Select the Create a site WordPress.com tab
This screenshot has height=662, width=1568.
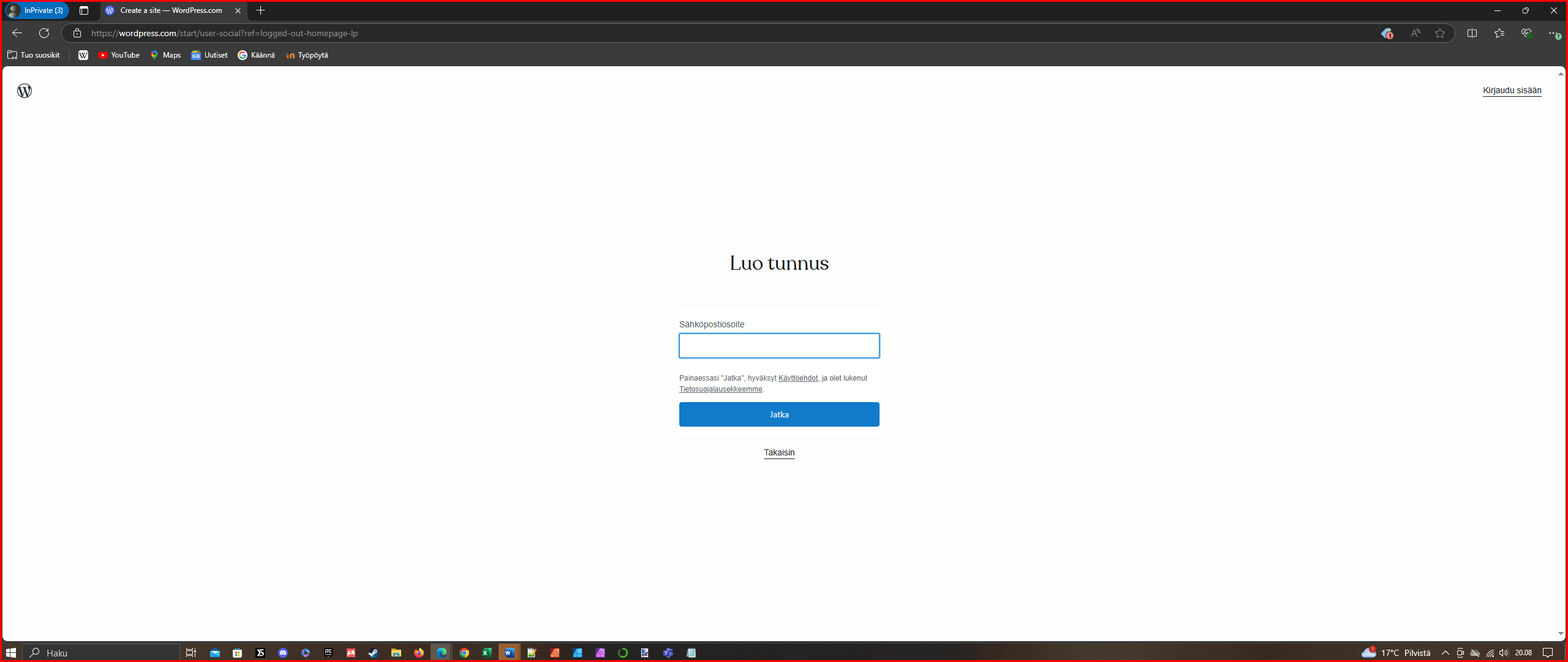171,10
